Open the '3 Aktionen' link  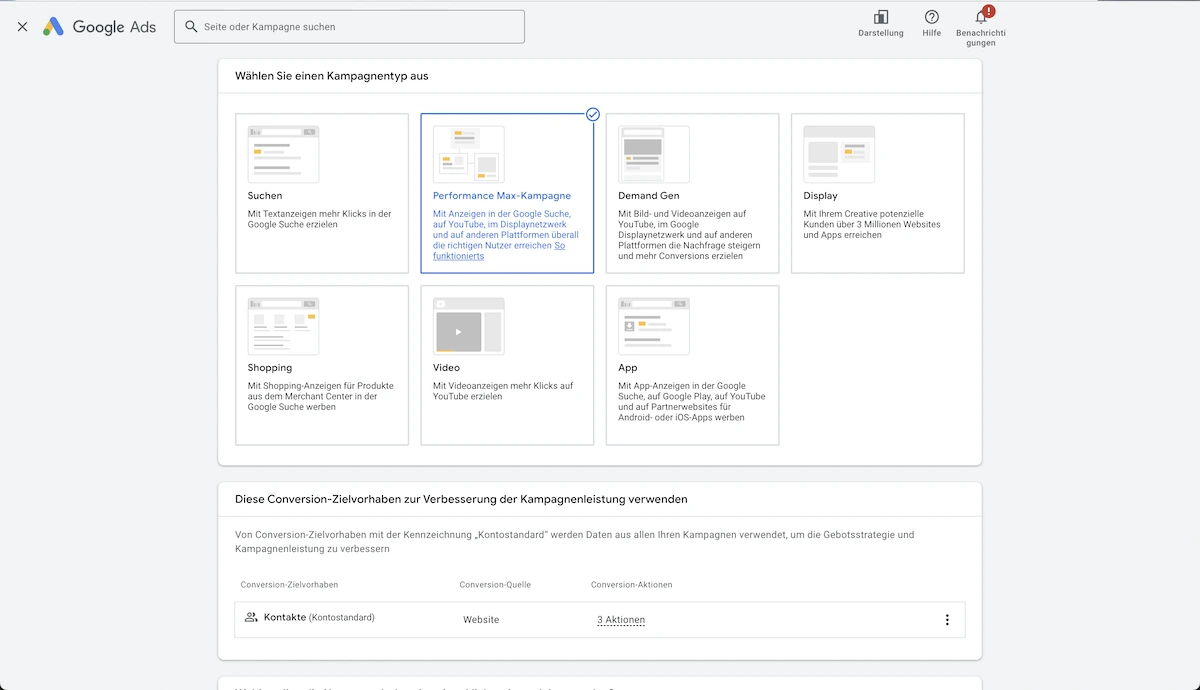tap(621, 620)
